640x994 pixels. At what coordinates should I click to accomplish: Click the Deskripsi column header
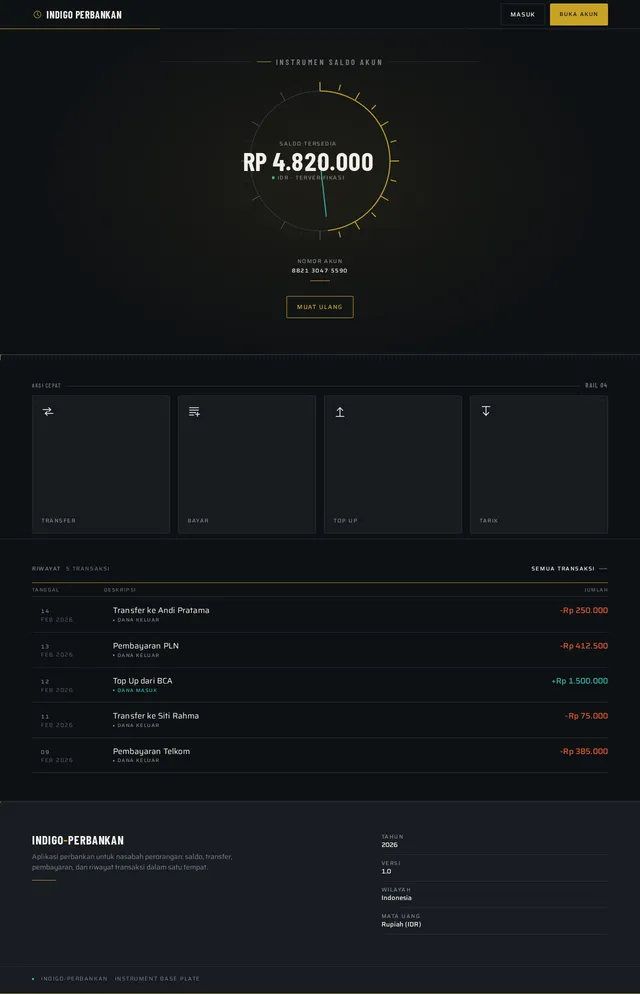[120, 590]
